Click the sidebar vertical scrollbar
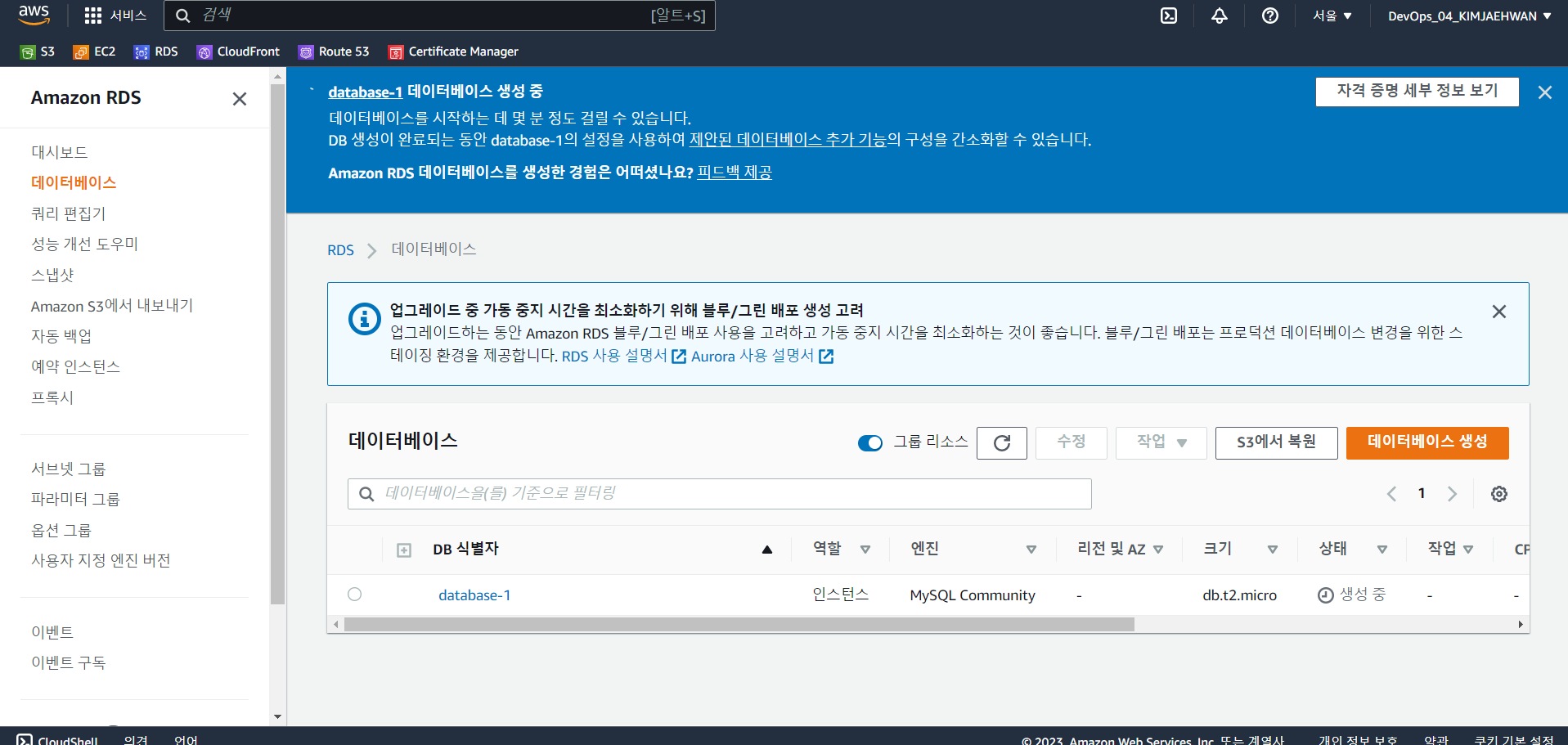1568x745 pixels. click(x=277, y=343)
